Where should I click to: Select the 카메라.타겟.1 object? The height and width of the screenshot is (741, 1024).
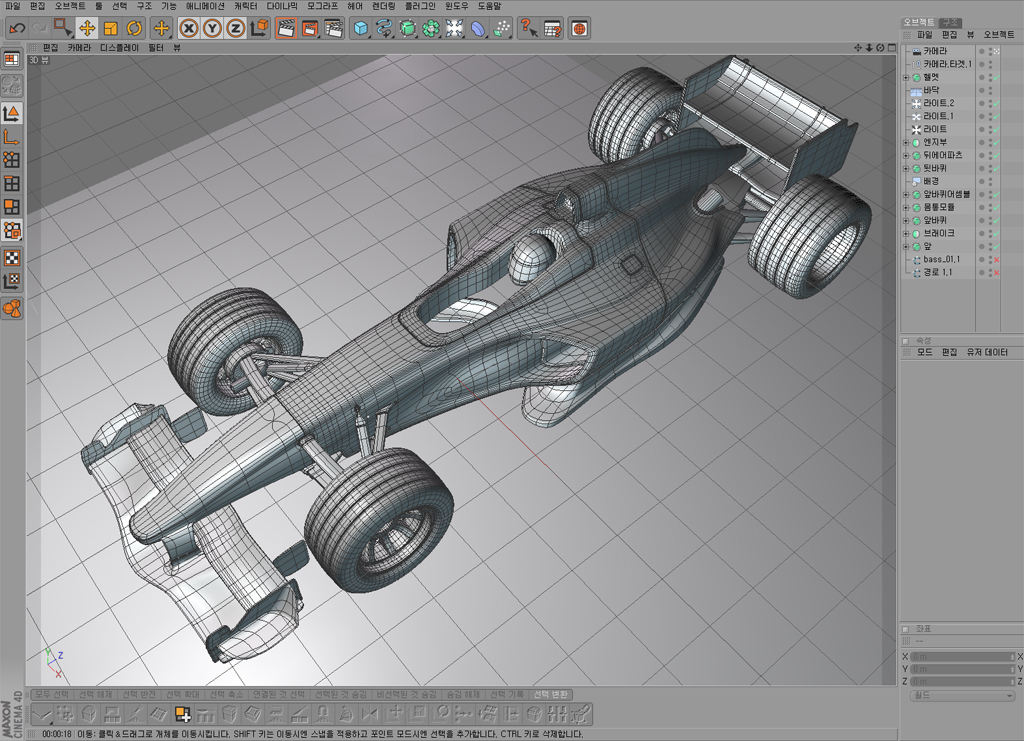click(947, 64)
